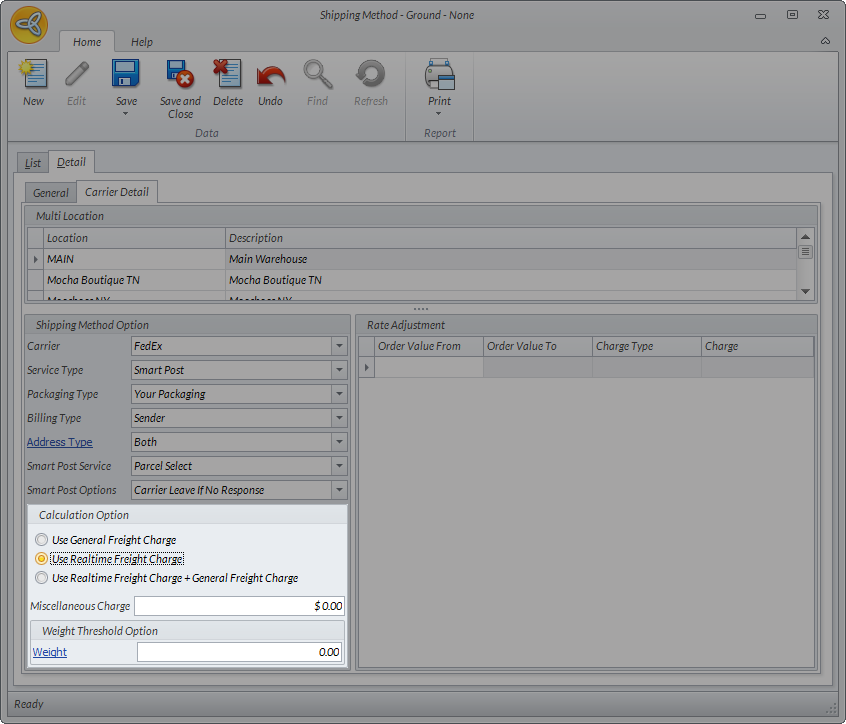The width and height of the screenshot is (846, 724).
Task: Click the Save and Close icon
Action: coord(180,76)
